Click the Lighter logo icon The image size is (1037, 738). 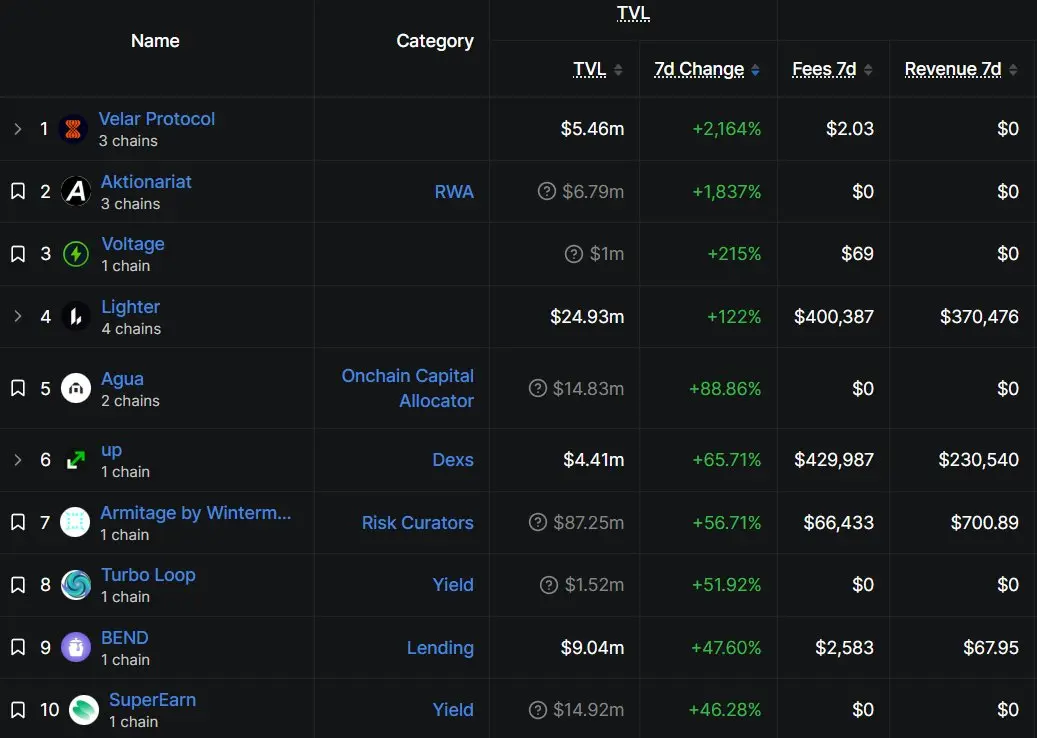[76, 316]
